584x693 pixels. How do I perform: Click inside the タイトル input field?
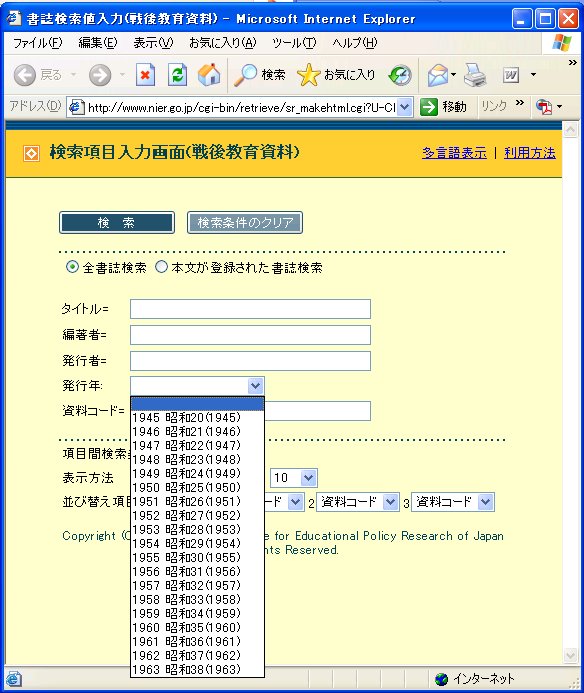[x=250, y=309]
